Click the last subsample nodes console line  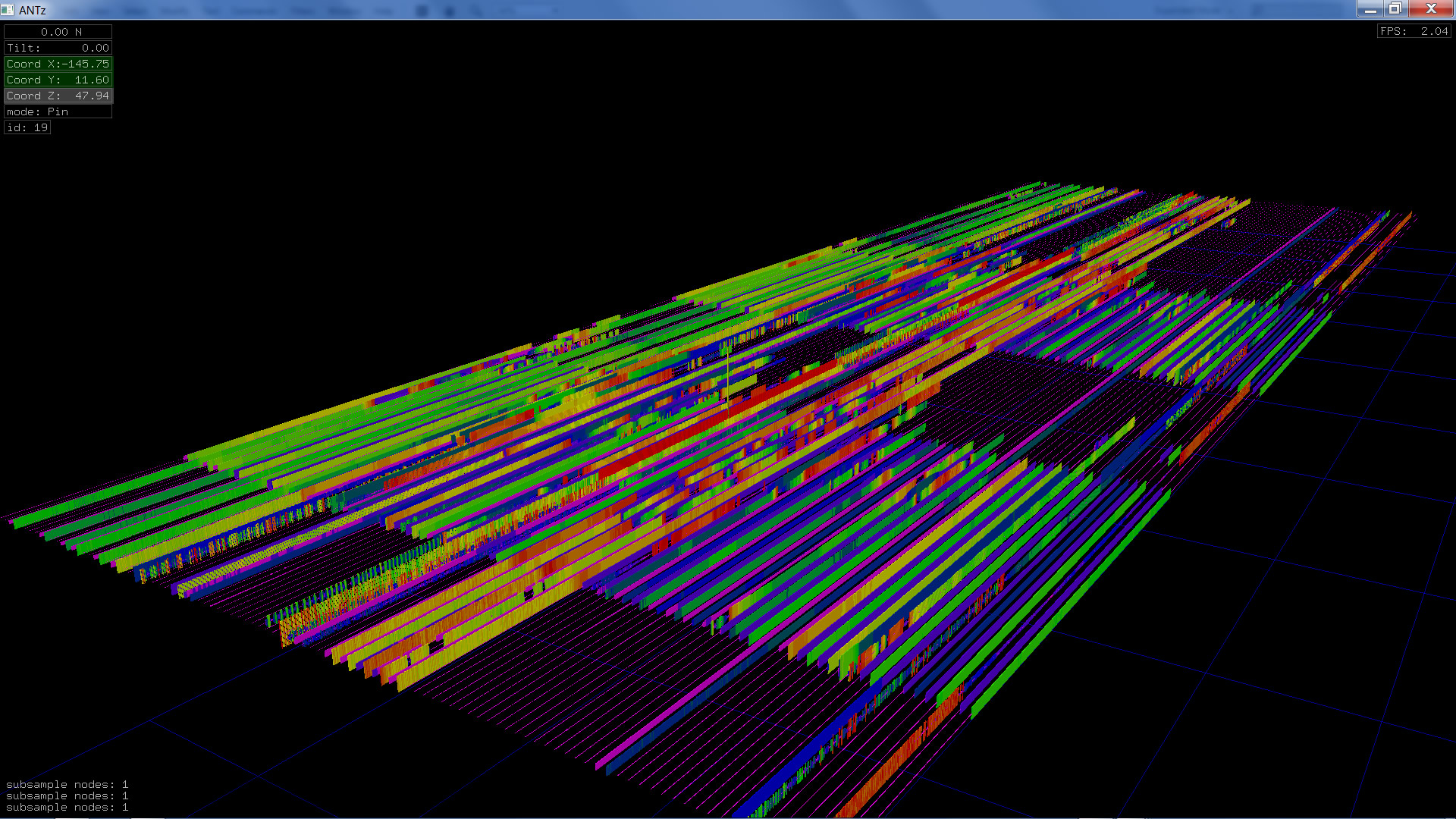(x=67, y=807)
